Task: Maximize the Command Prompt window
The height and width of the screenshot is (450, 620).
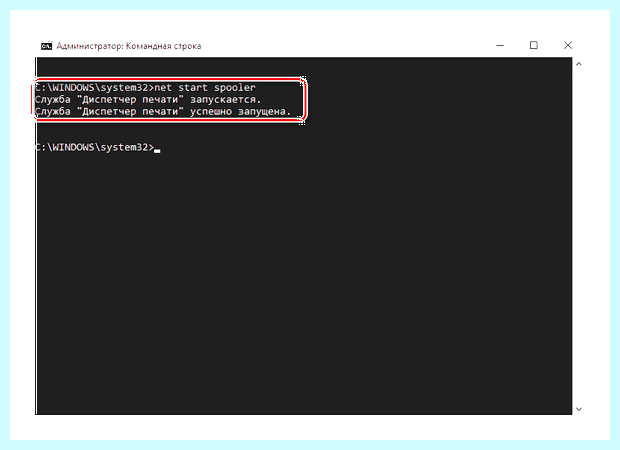Action: pos(533,45)
